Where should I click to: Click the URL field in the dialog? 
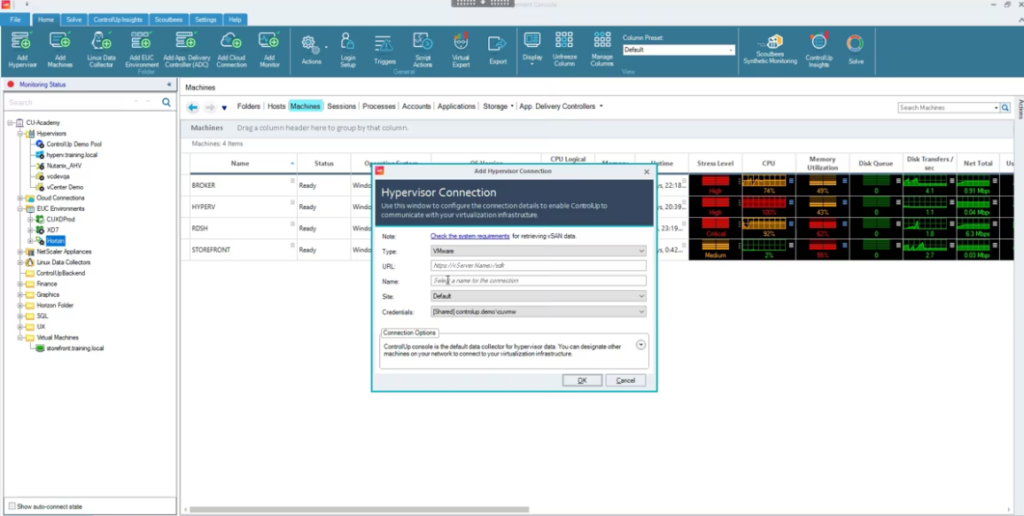pos(538,266)
